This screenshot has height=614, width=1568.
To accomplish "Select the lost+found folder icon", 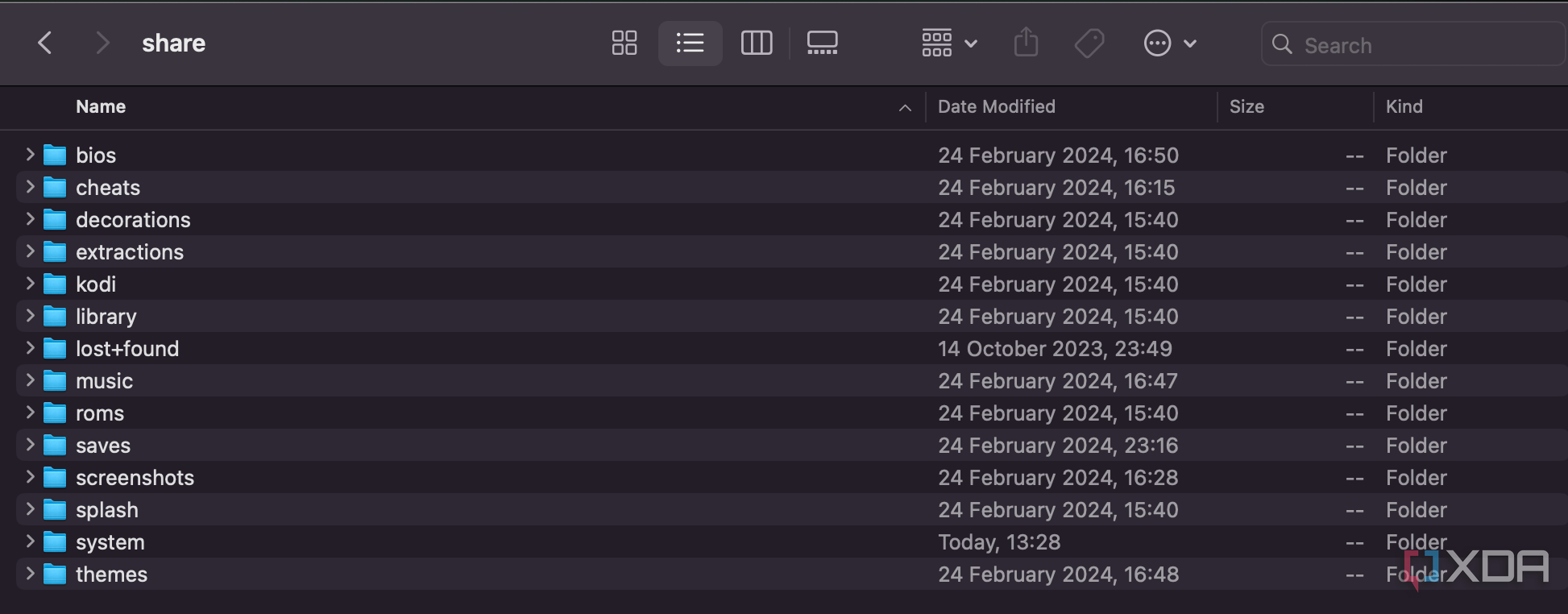I will click(x=55, y=348).
